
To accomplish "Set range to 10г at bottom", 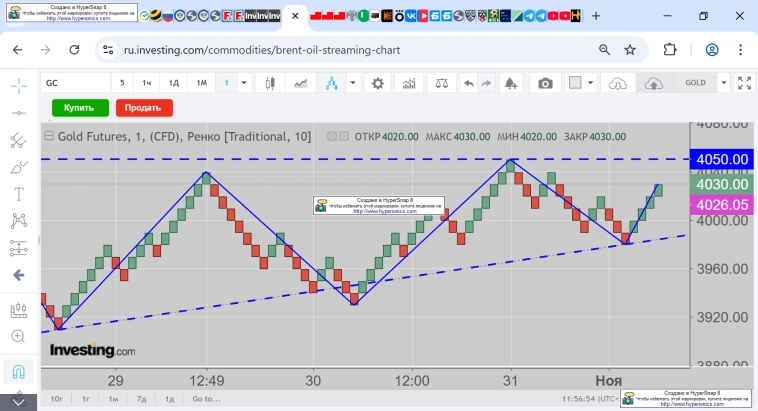I will (57, 399).
